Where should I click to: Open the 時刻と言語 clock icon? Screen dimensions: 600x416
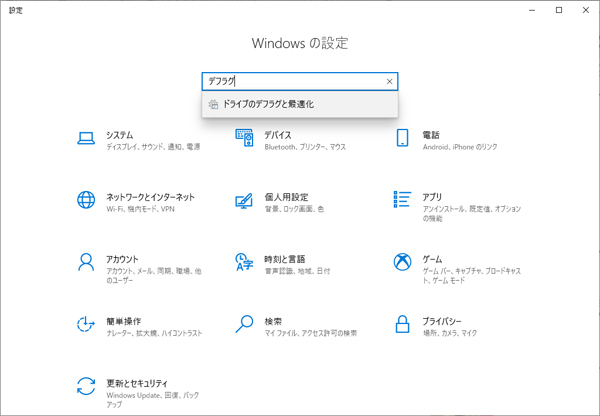point(244,262)
